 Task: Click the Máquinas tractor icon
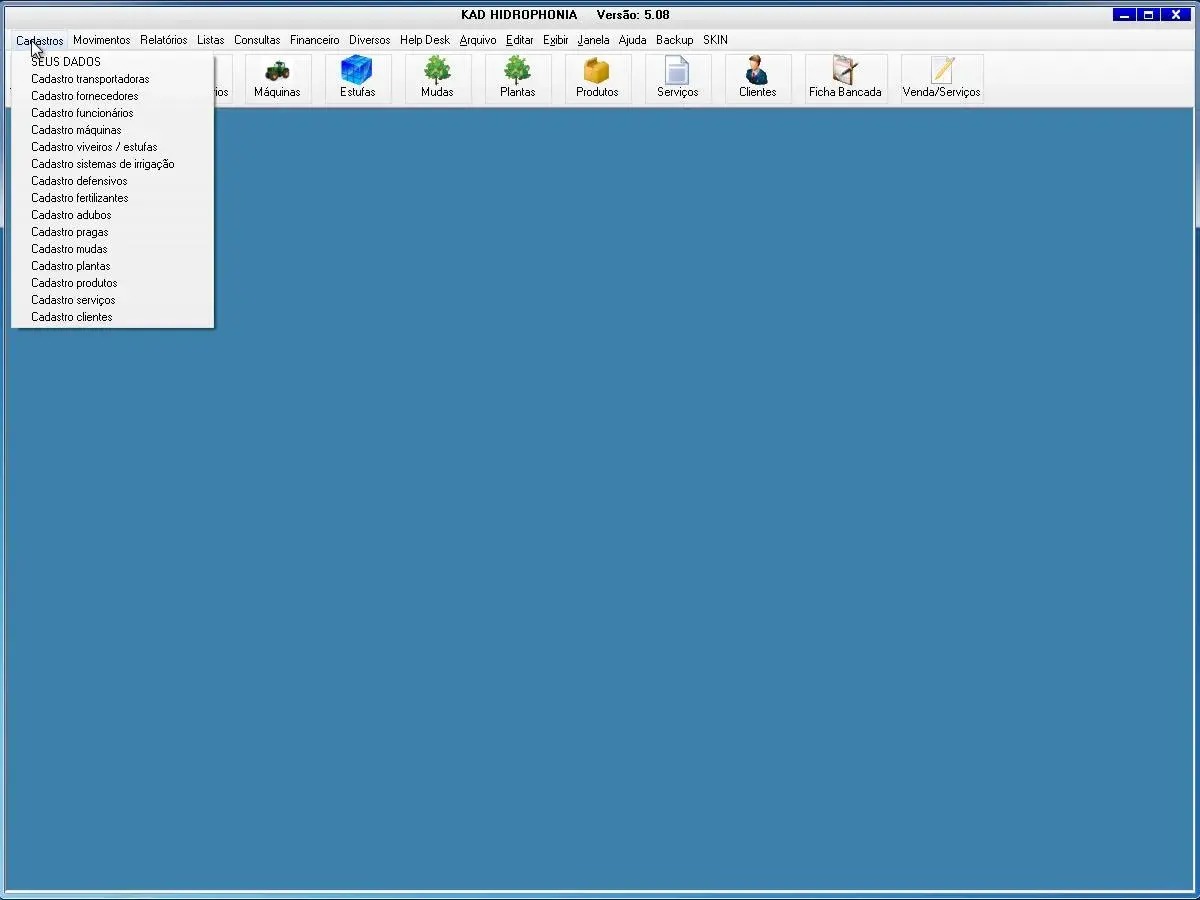[x=277, y=72]
